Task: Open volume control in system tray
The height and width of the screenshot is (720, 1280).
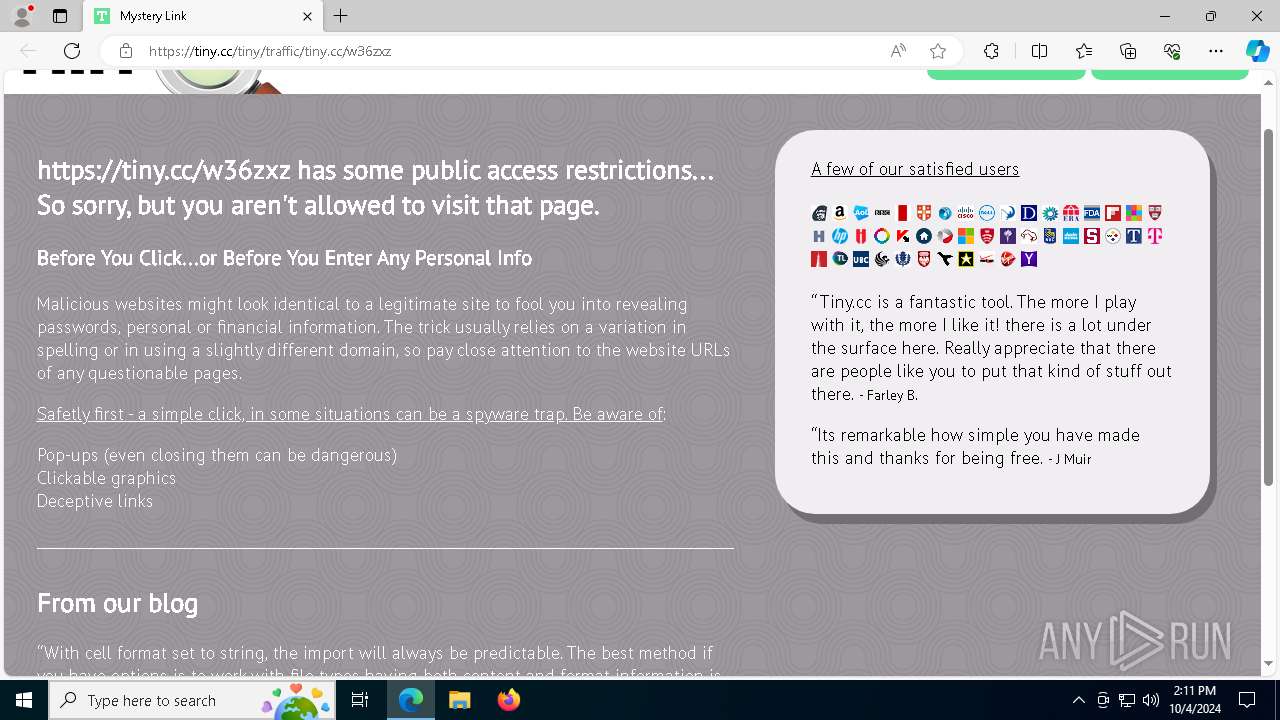Action: [1150, 700]
